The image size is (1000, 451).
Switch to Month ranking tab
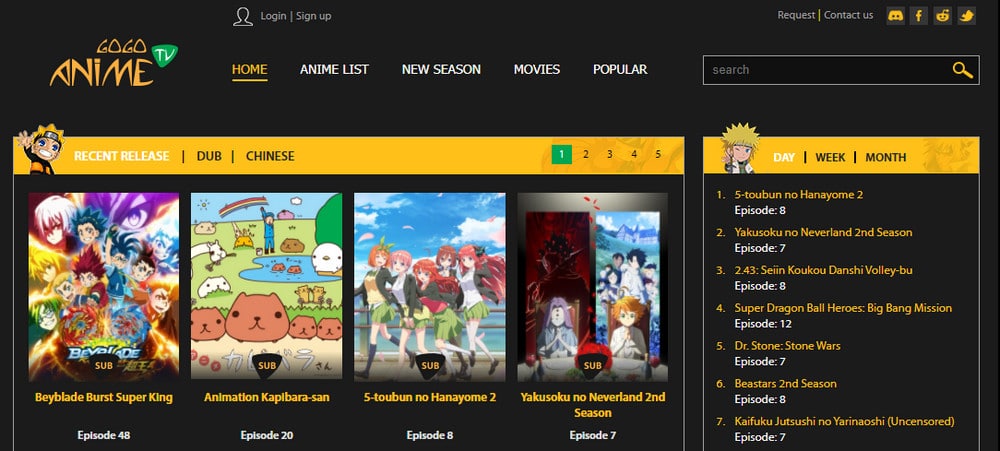click(x=885, y=157)
